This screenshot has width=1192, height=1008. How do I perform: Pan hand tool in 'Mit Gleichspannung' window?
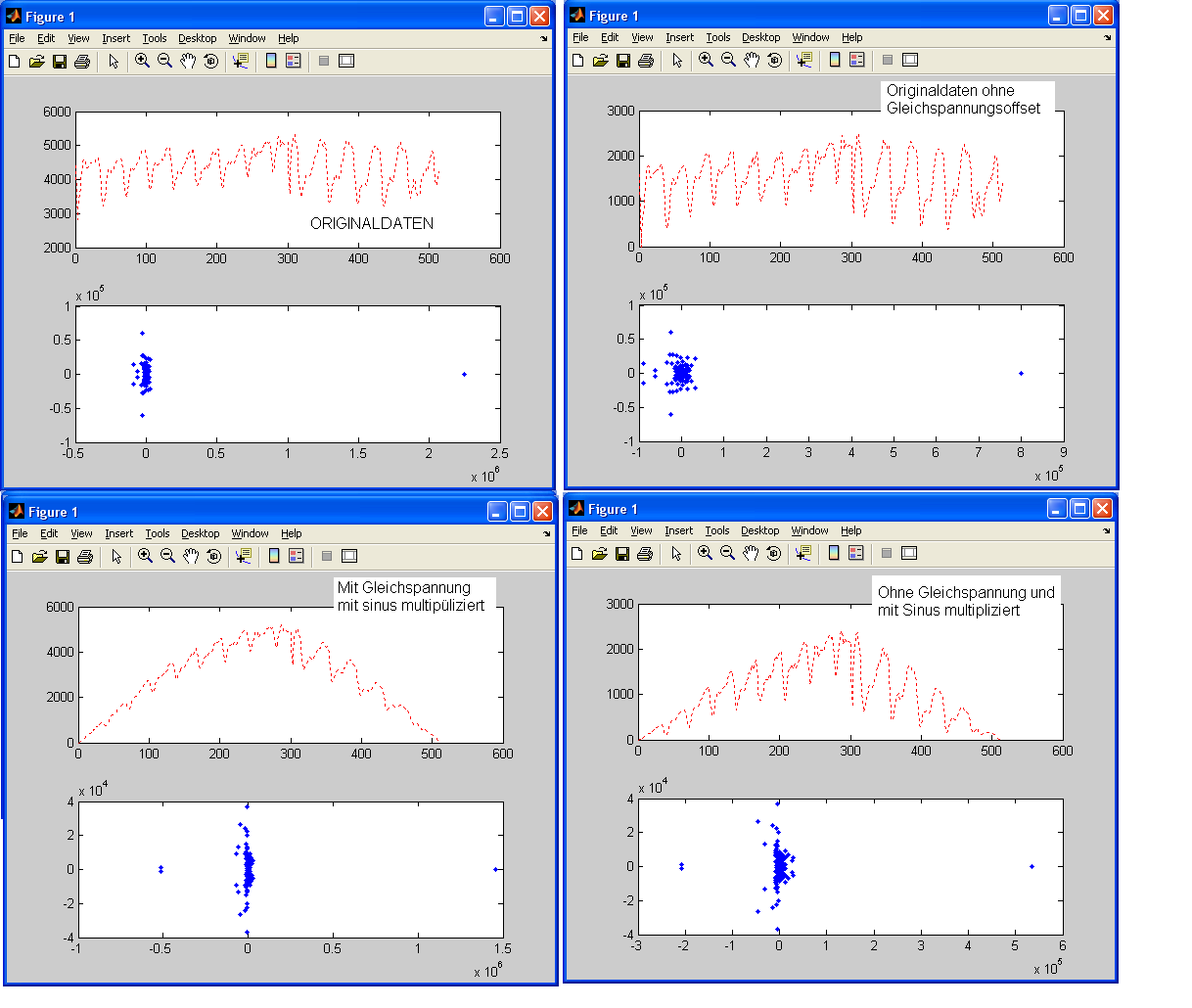pos(191,556)
